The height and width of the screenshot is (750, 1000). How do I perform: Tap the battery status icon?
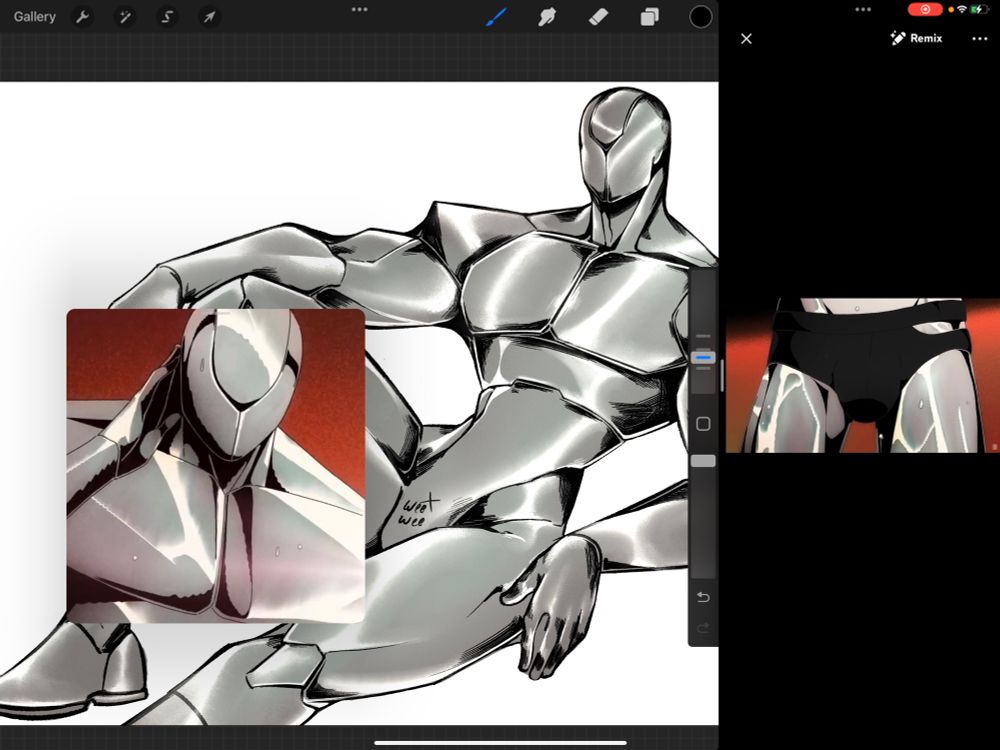click(979, 10)
